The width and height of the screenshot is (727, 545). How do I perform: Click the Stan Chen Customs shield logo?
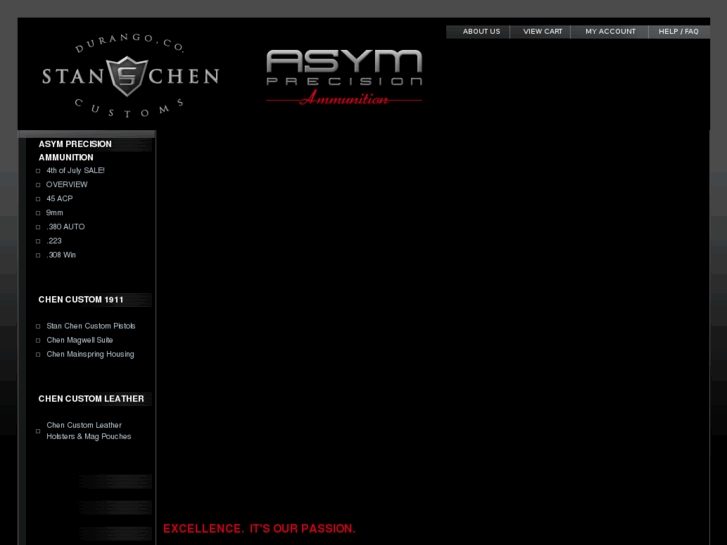click(x=130, y=76)
